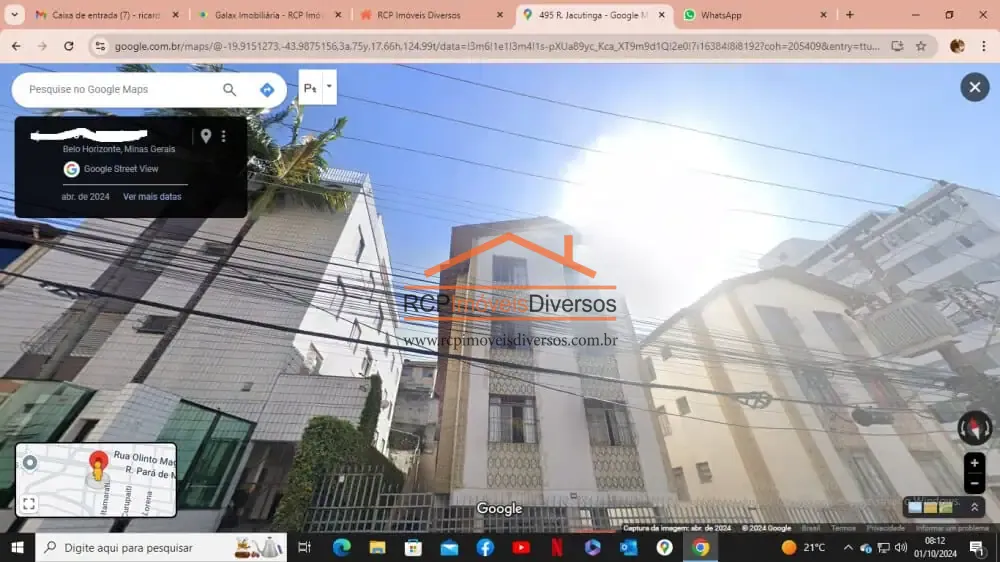
Task: Click the Informar um problema link
Action: [952, 528]
